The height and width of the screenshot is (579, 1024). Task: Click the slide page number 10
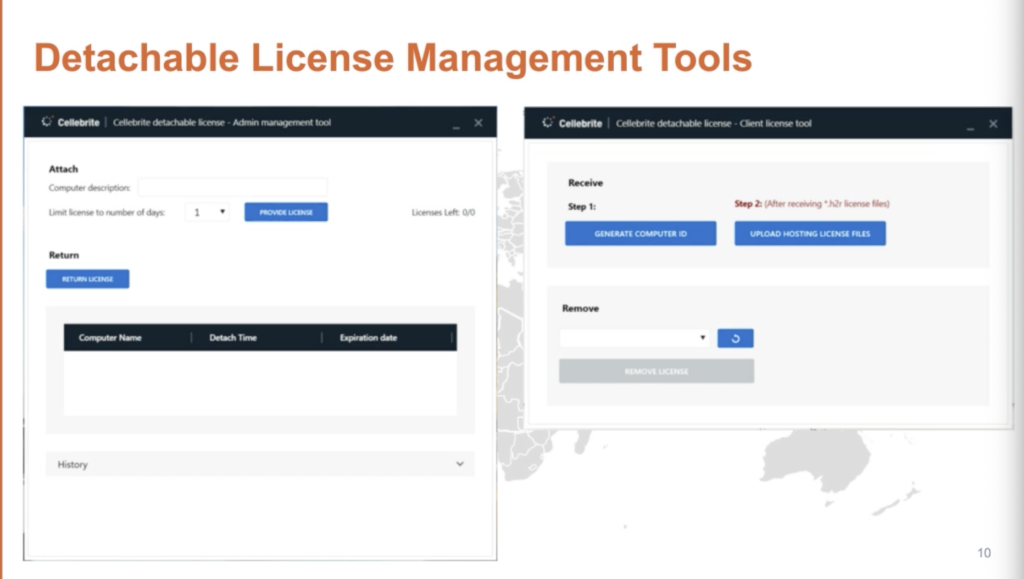984,553
